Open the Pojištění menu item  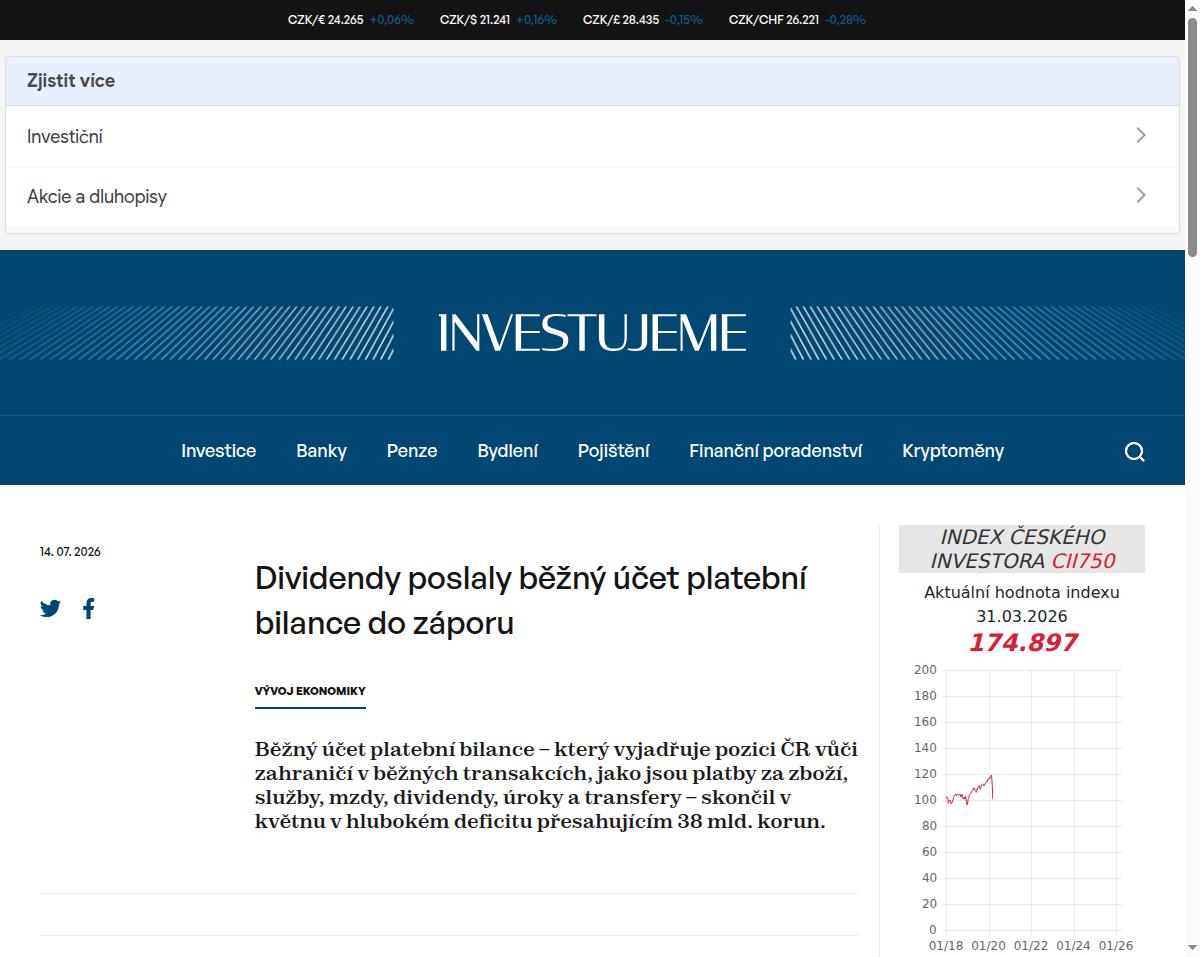pyautogui.click(x=613, y=451)
